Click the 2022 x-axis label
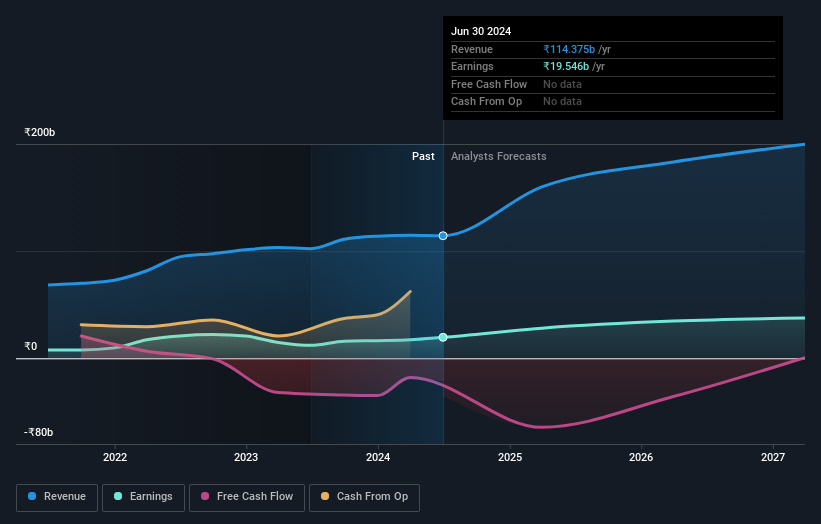This screenshot has height=524, width=821. pyautogui.click(x=115, y=458)
